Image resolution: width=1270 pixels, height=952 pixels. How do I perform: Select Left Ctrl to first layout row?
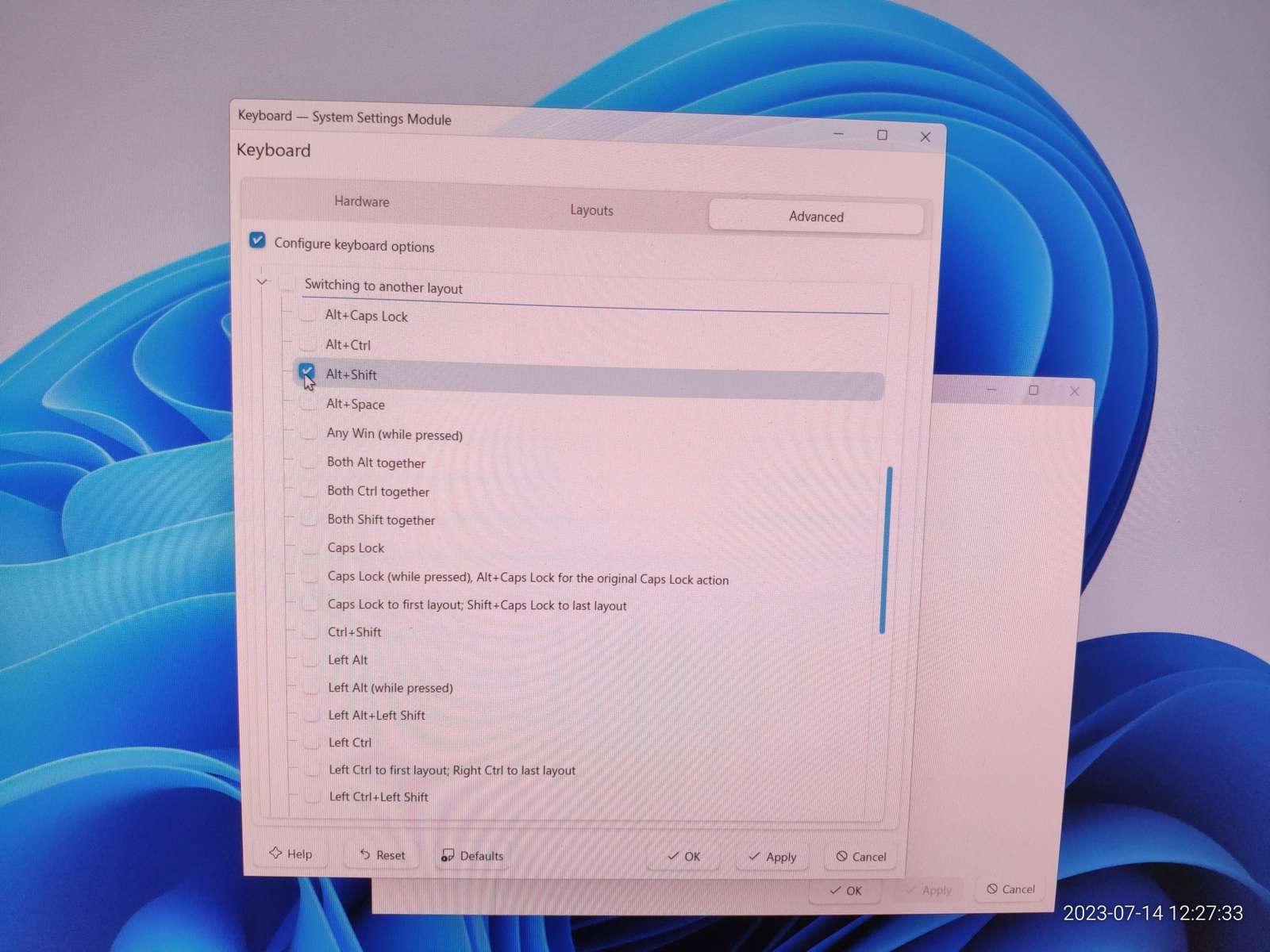click(x=452, y=770)
